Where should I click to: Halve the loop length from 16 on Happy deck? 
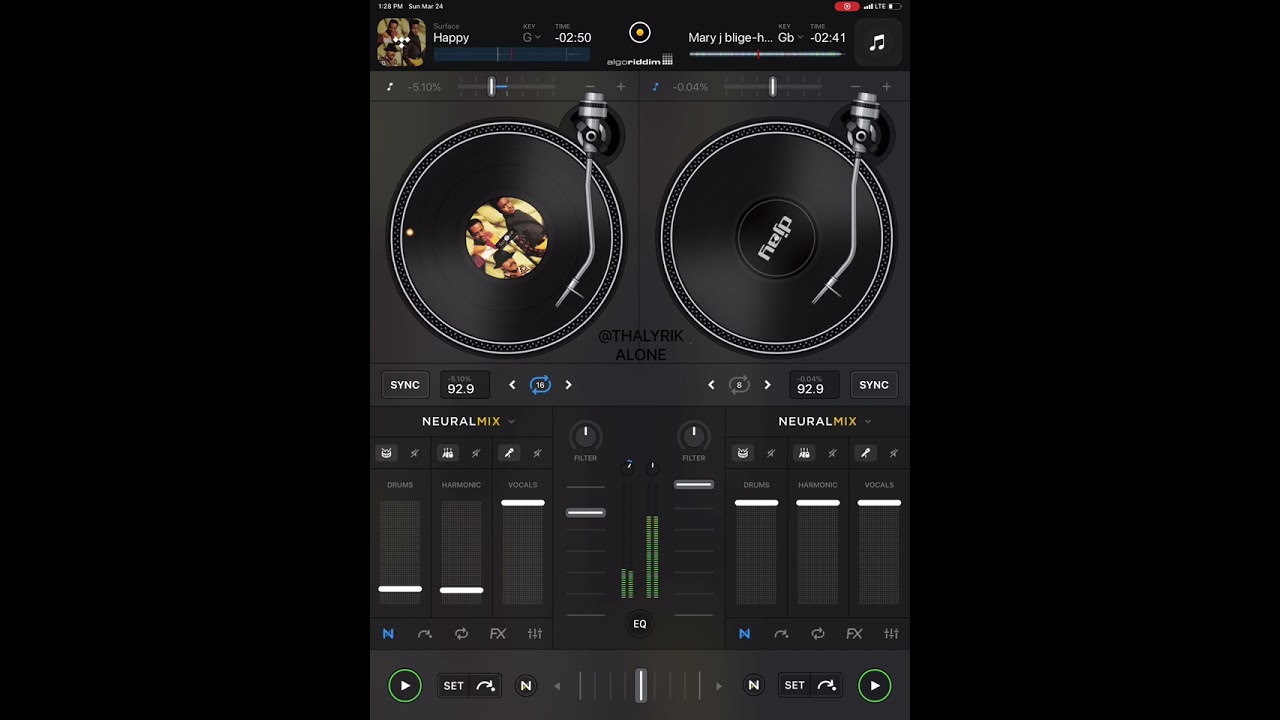(x=512, y=385)
